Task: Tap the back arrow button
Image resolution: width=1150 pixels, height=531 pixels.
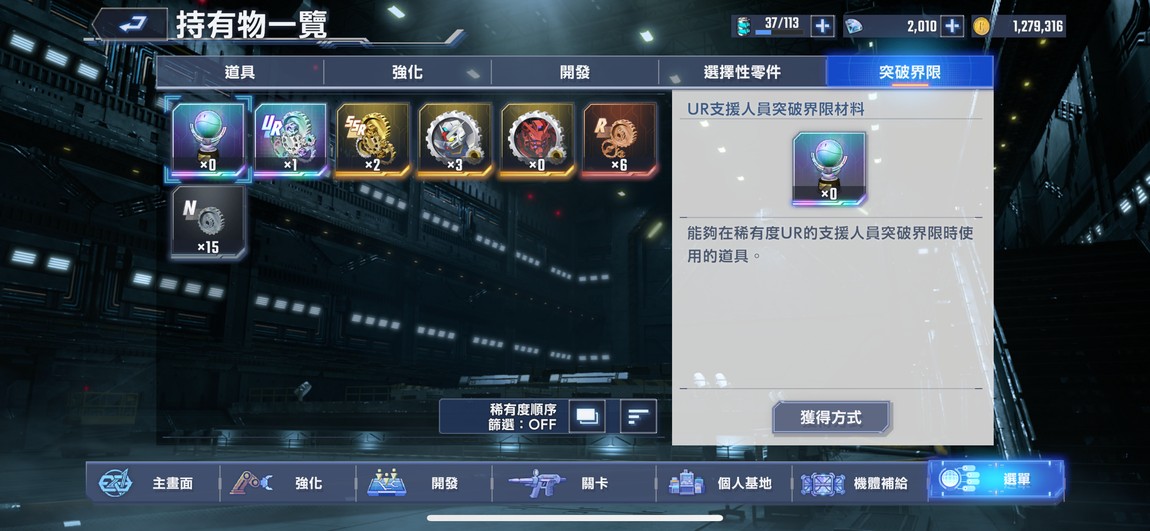Action: click(x=131, y=24)
